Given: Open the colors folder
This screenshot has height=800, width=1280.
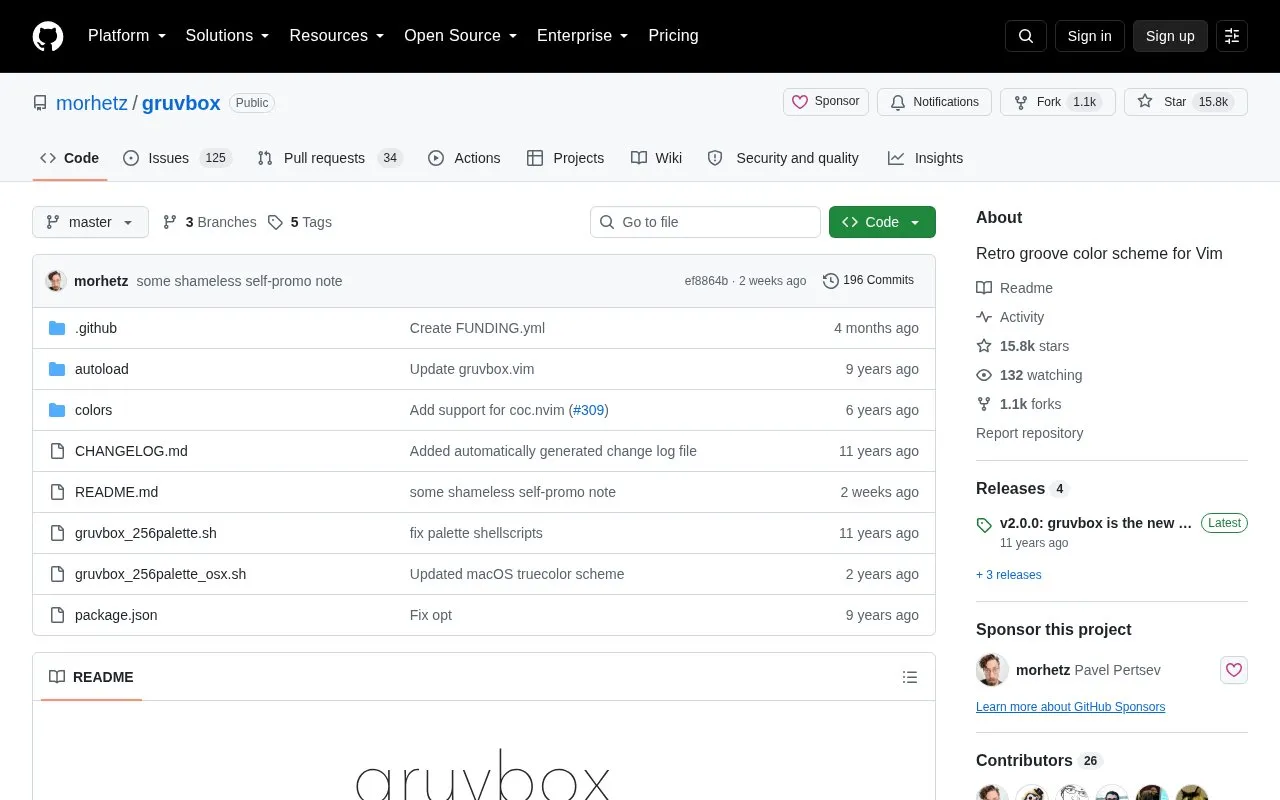Looking at the screenshot, I should click(x=94, y=410).
